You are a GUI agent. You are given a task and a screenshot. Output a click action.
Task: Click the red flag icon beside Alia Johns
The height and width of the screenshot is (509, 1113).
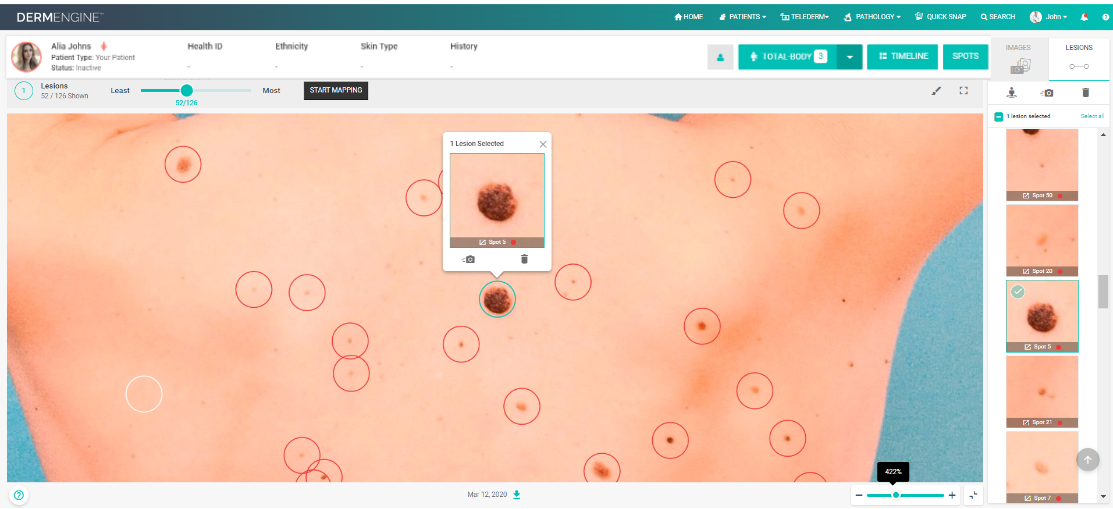point(104,46)
